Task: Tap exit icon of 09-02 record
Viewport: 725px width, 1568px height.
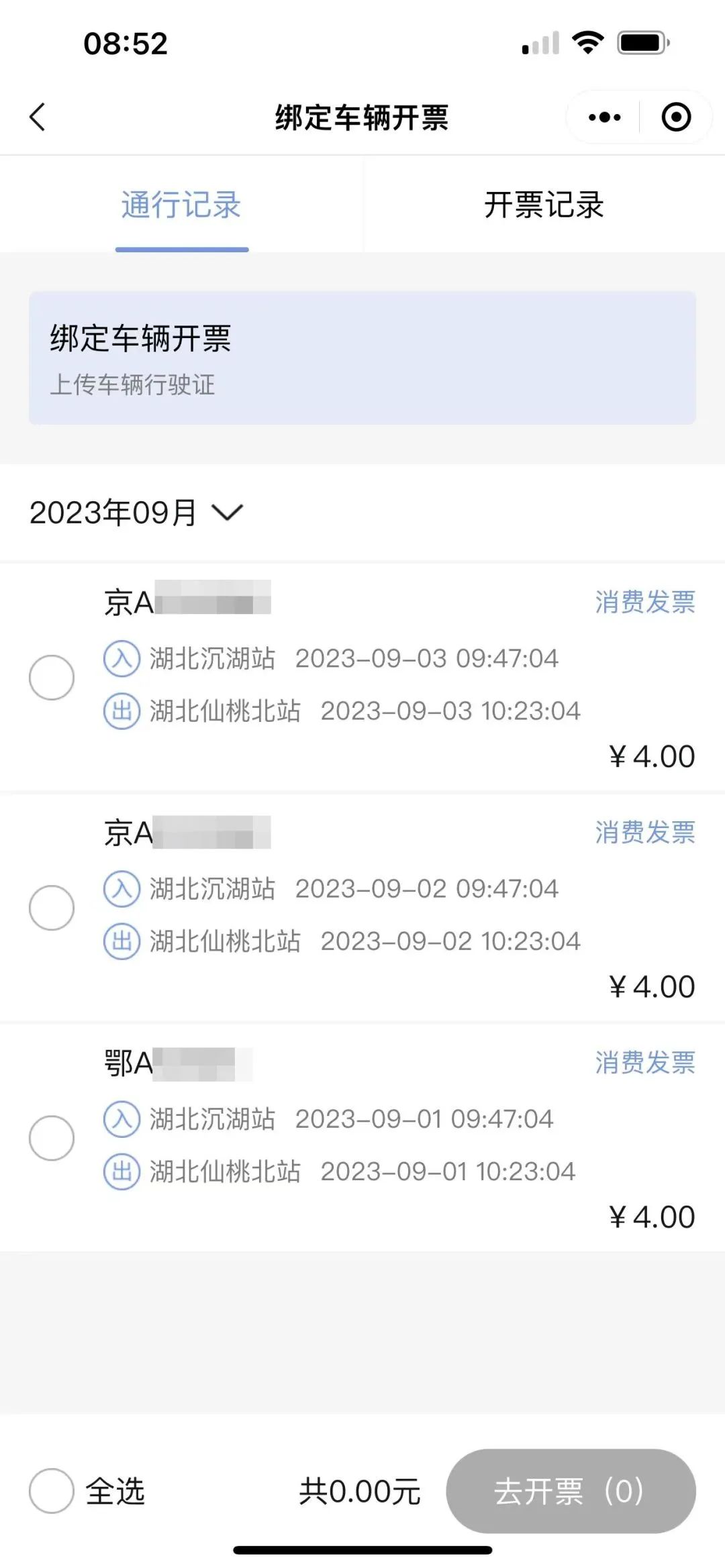Action: point(122,941)
